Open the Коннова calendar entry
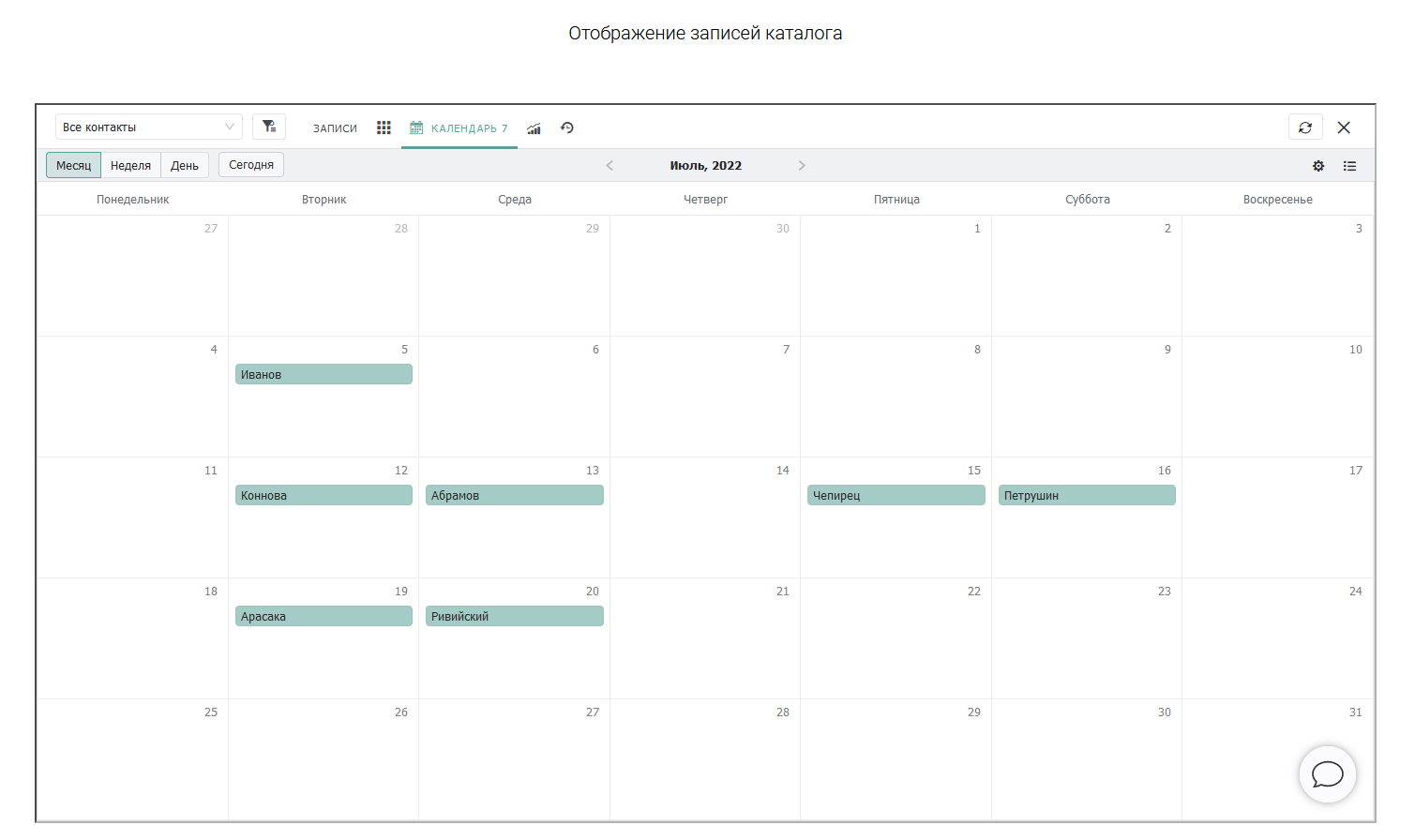1415x840 pixels. (x=324, y=495)
